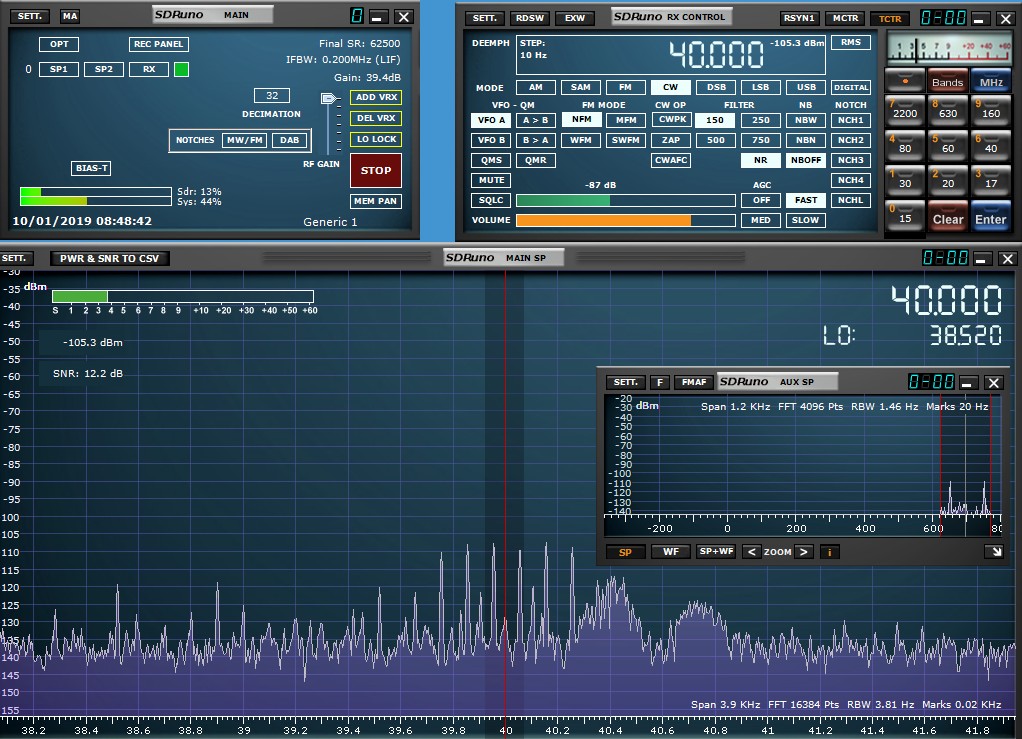Open SETT. in RX CONTROL window
The image size is (1022, 739).
[x=484, y=18]
